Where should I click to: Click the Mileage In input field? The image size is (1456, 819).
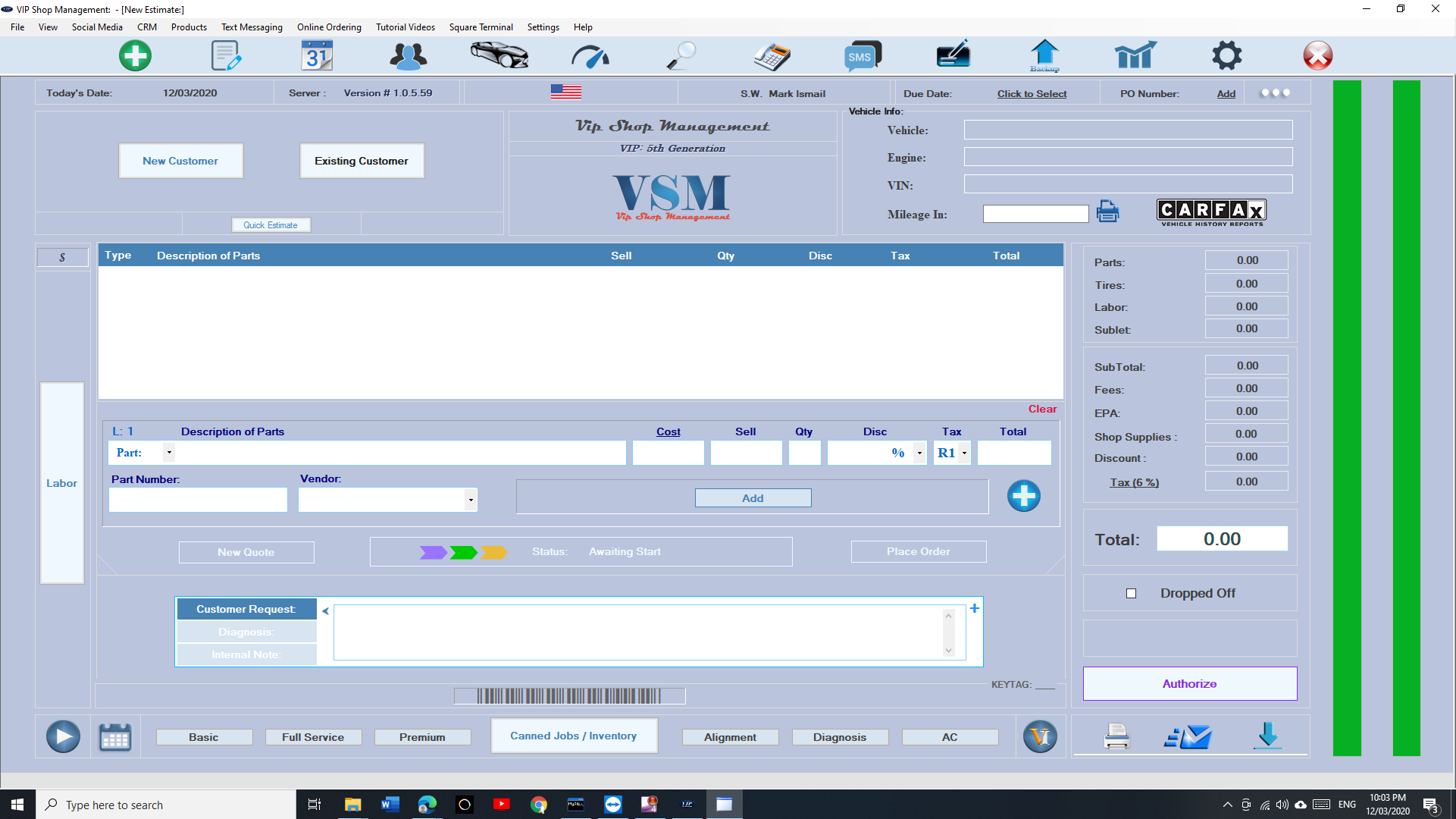pos(1035,215)
